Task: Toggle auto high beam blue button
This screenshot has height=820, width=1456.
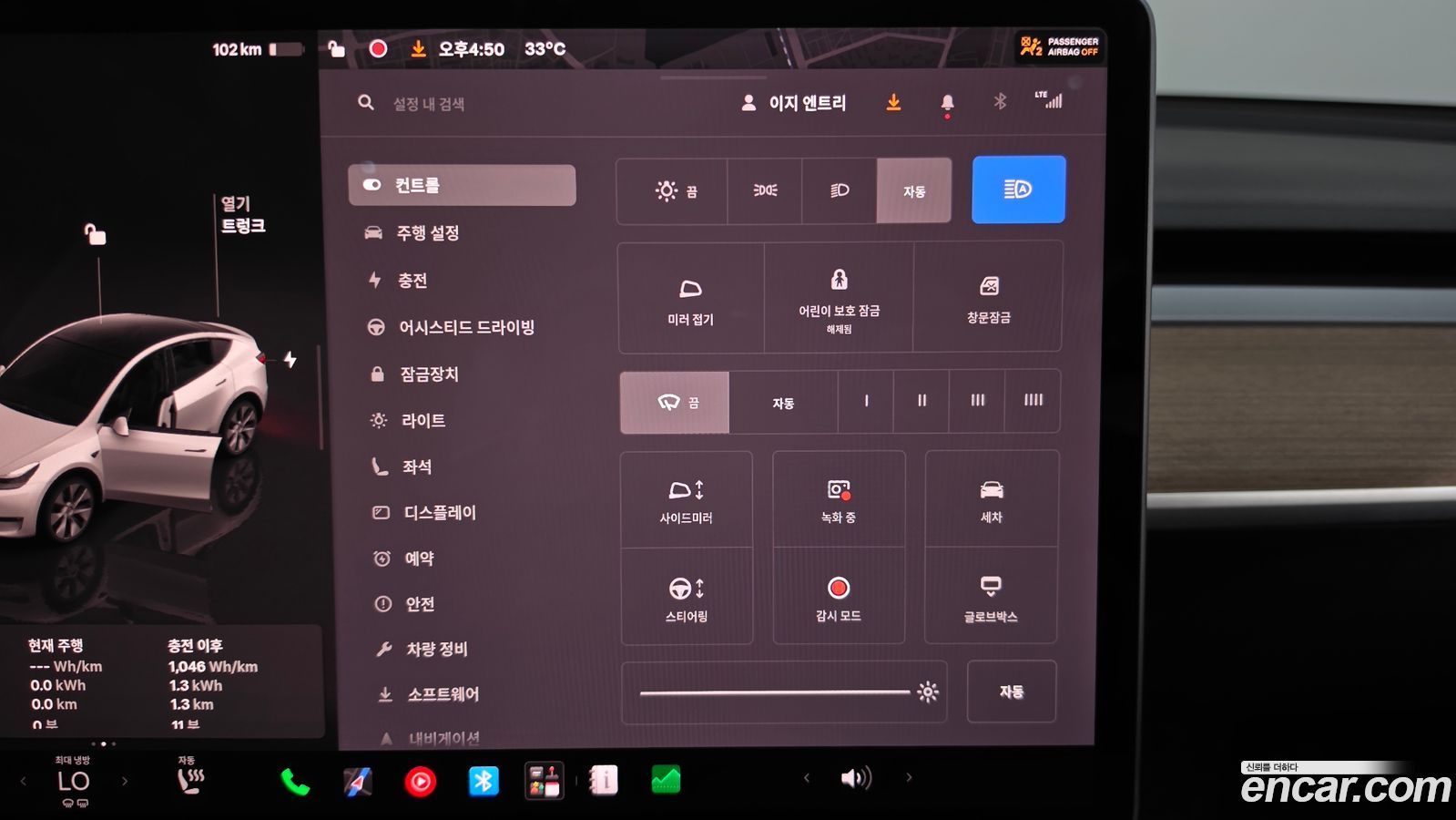Action: pyautogui.click(x=1018, y=190)
